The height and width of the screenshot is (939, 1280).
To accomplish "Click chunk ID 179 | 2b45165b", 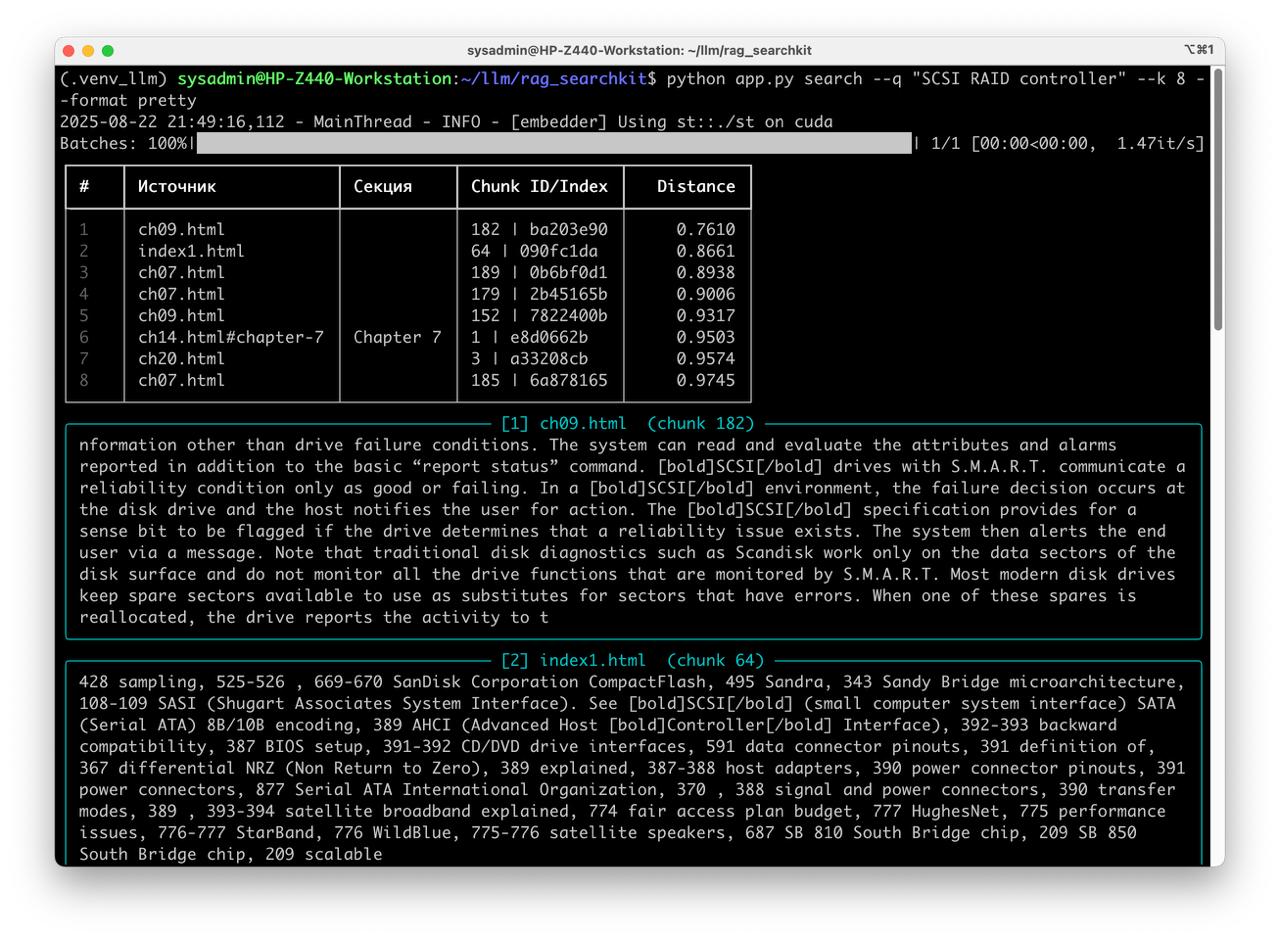I will [x=539, y=294].
